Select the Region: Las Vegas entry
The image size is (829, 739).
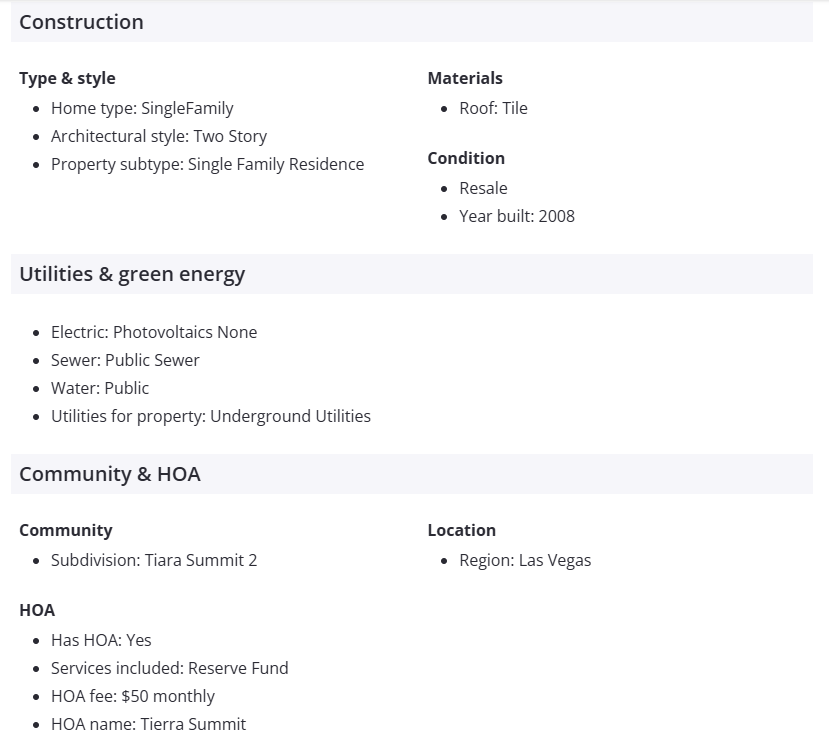(525, 560)
